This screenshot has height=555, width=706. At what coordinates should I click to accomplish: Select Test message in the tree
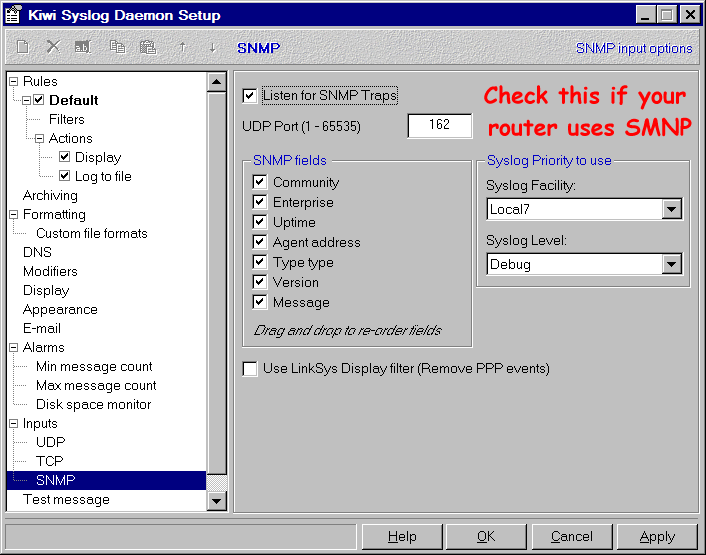66,499
